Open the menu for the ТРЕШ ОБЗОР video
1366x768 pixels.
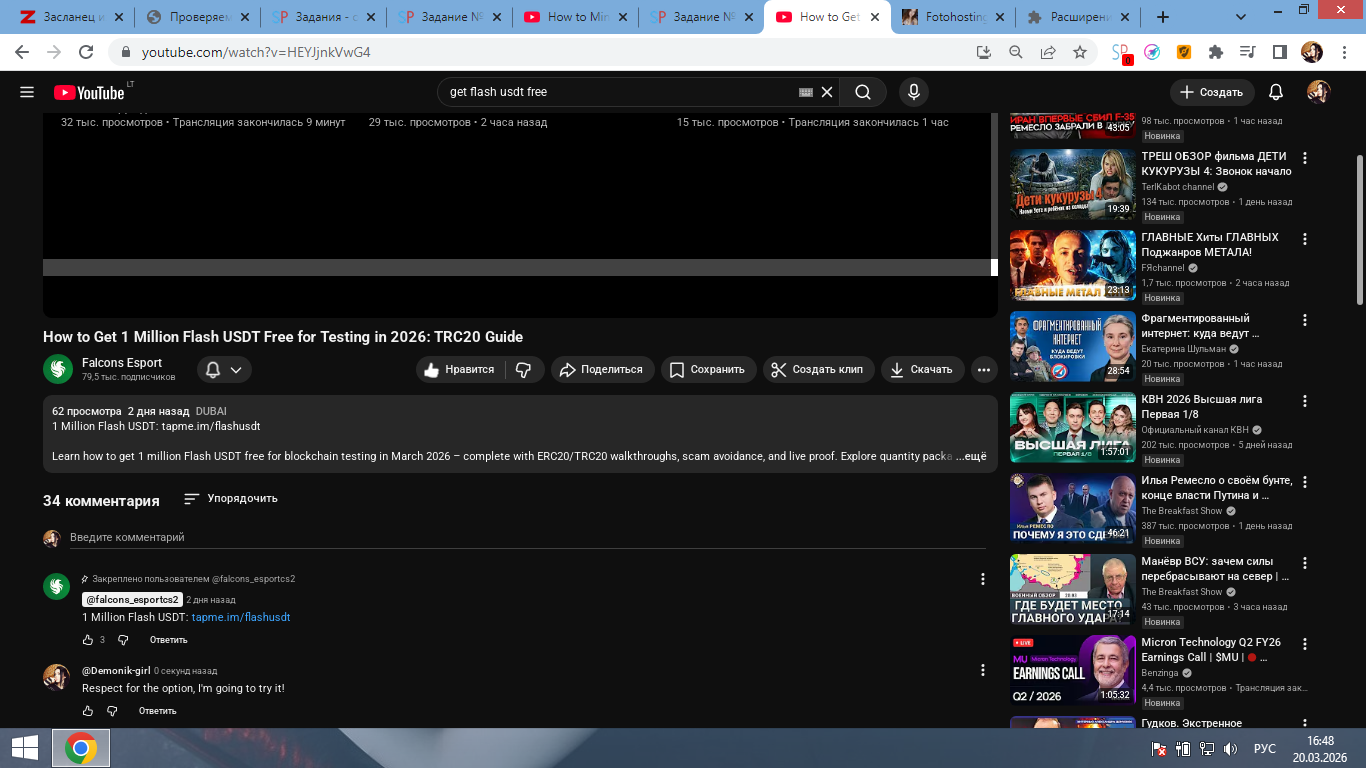coord(1305,158)
